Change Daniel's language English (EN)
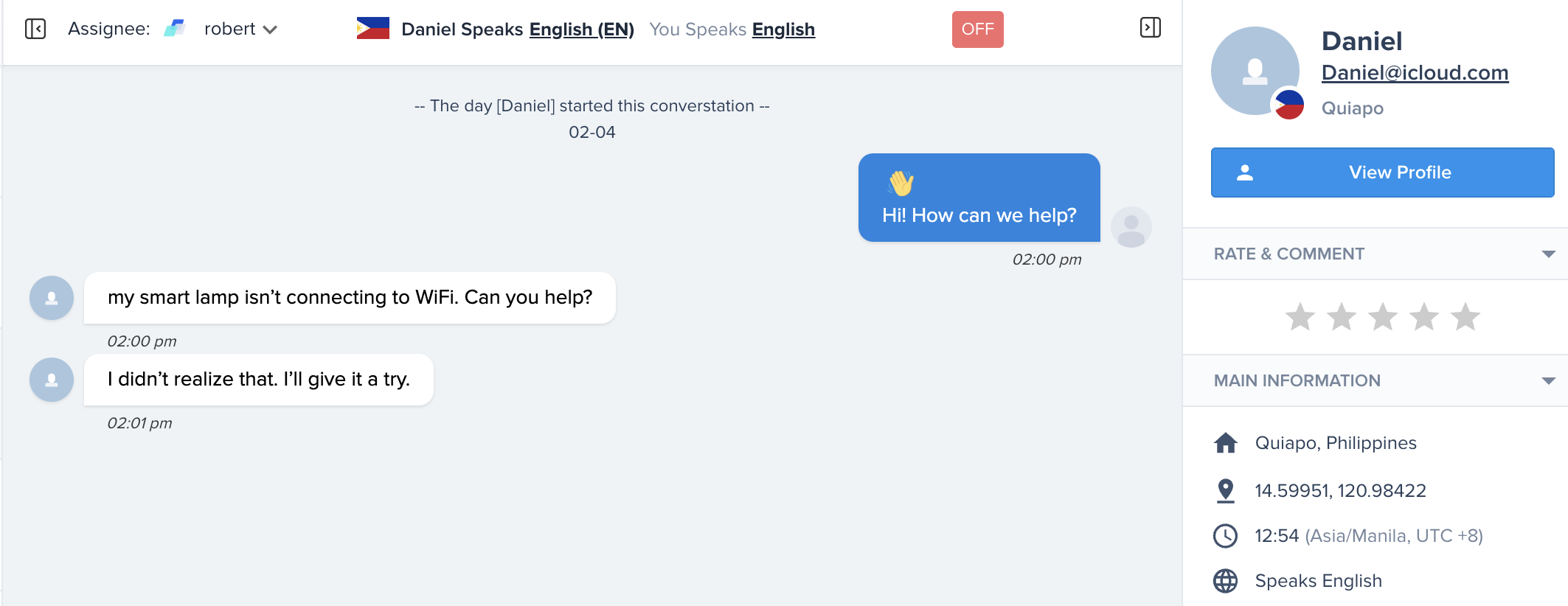1568x606 pixels. (581, 29)
